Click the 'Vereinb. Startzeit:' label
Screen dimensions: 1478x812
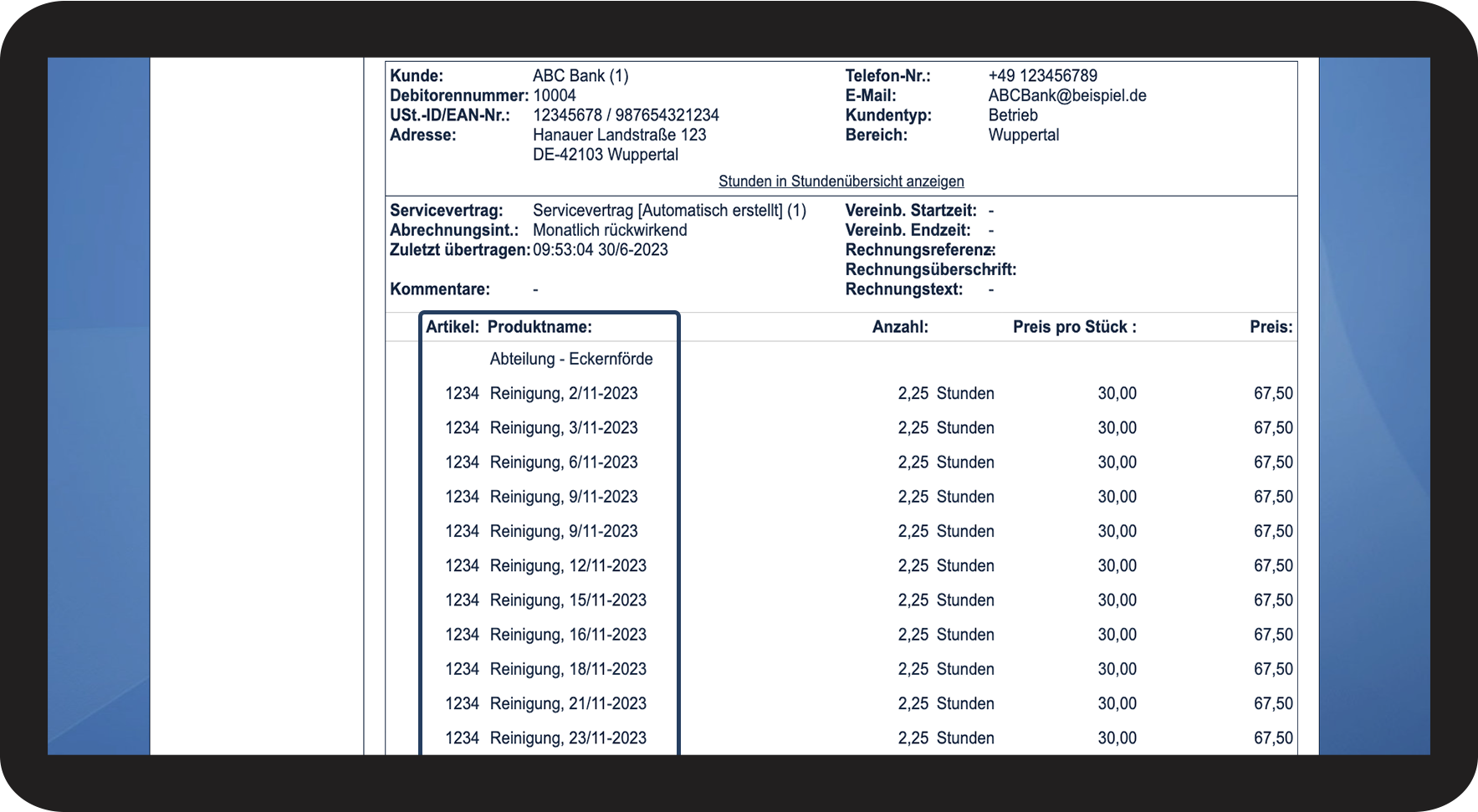pyautogui.click(x=911, y=211)
